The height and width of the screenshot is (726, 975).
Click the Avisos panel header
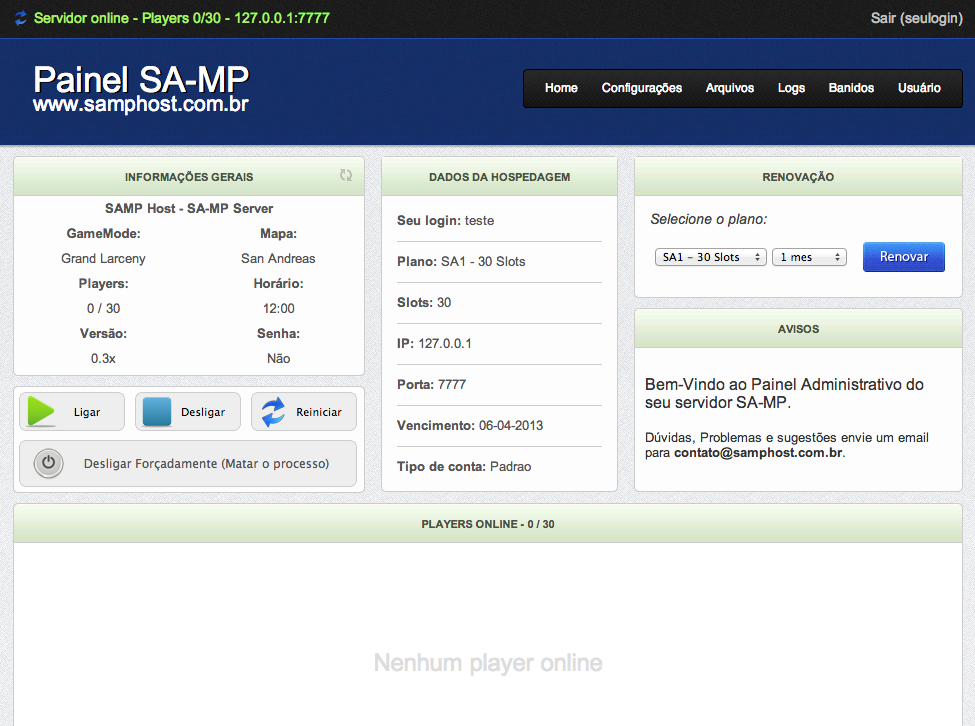(798, 329)
